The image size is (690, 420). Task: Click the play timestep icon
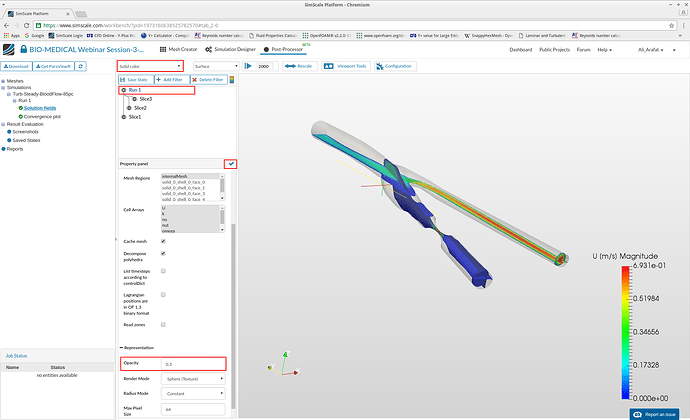[x=248, y=66]
